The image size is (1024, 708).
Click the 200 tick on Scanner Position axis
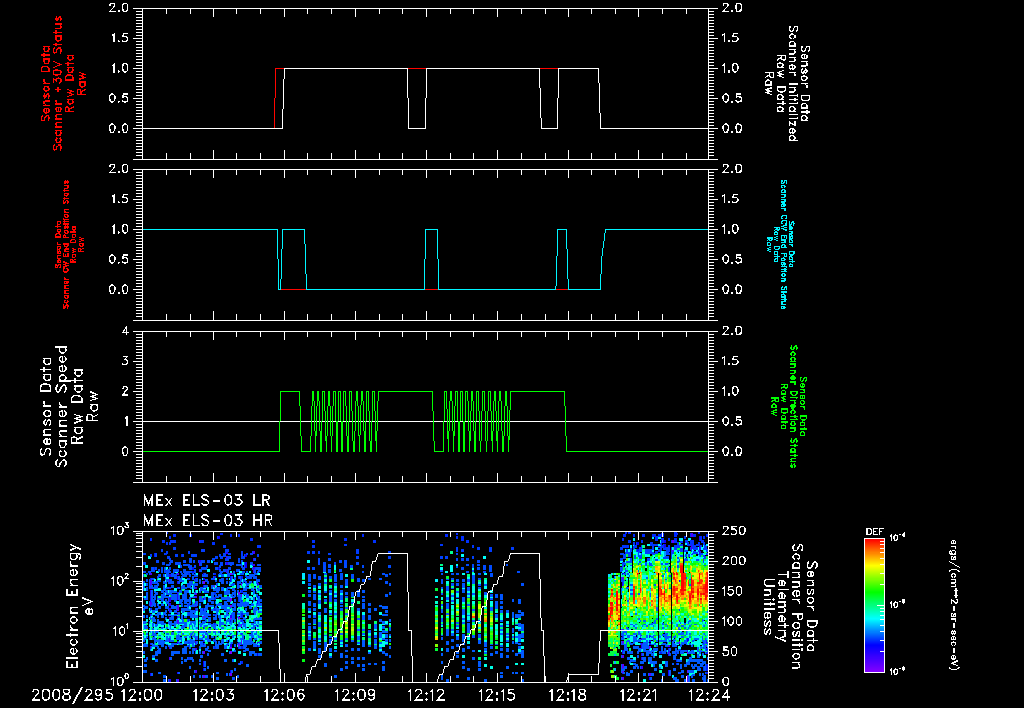pyautogui.click(x=731, y=561)
